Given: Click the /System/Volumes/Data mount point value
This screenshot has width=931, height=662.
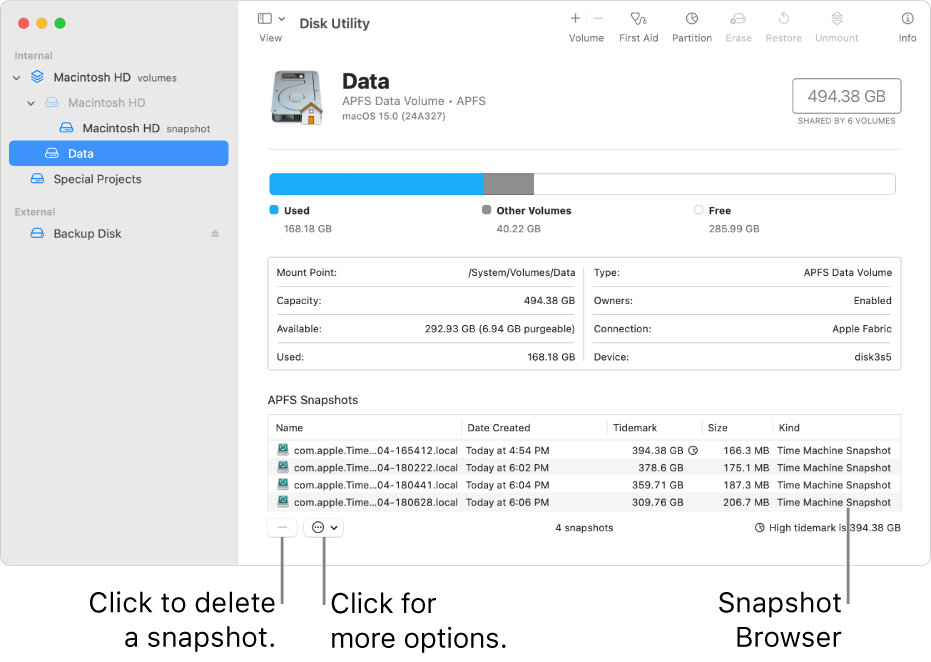Looking at the screenshot, I should click(x=521, y=273).
